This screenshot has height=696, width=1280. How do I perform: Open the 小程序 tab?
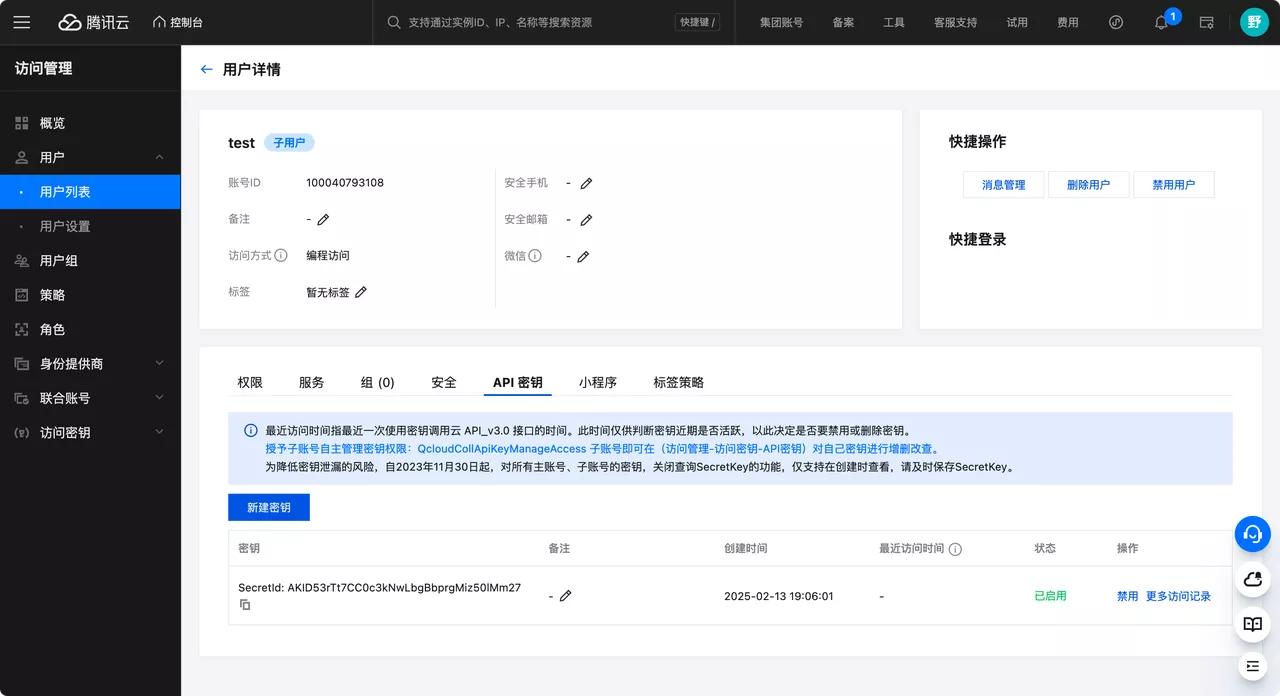coord(597,381)
